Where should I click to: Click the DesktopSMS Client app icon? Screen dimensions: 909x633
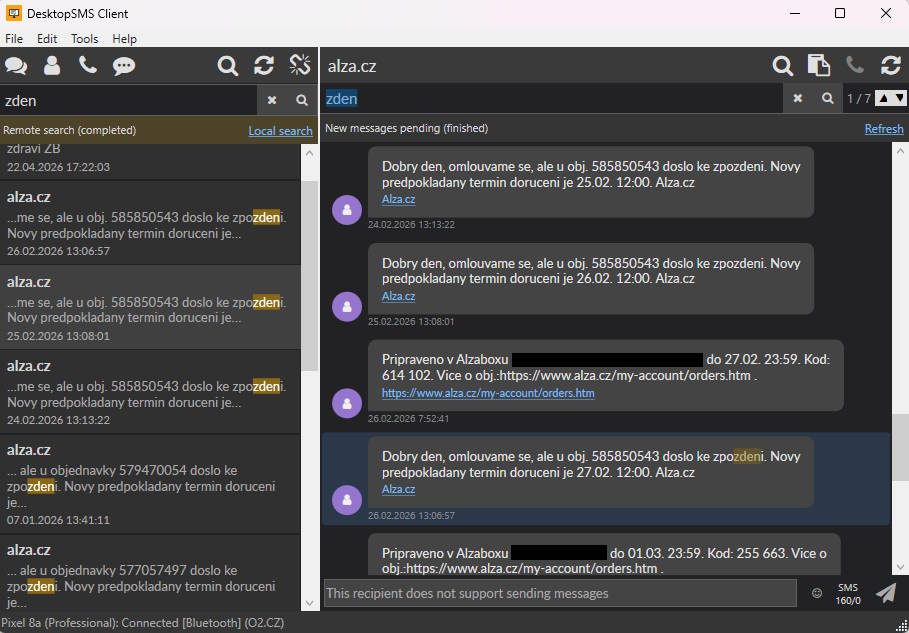click(x=13, y=13)
